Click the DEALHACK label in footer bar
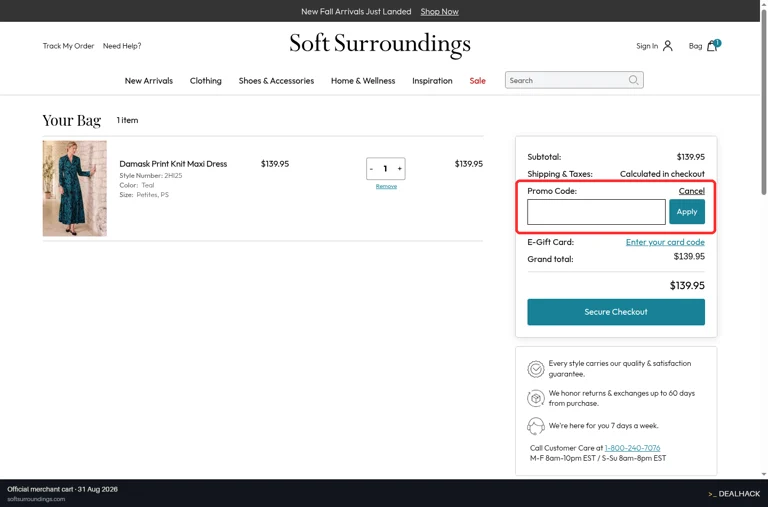Image resolution: width=768 pixels, height=507 pixels. point(734,494)
